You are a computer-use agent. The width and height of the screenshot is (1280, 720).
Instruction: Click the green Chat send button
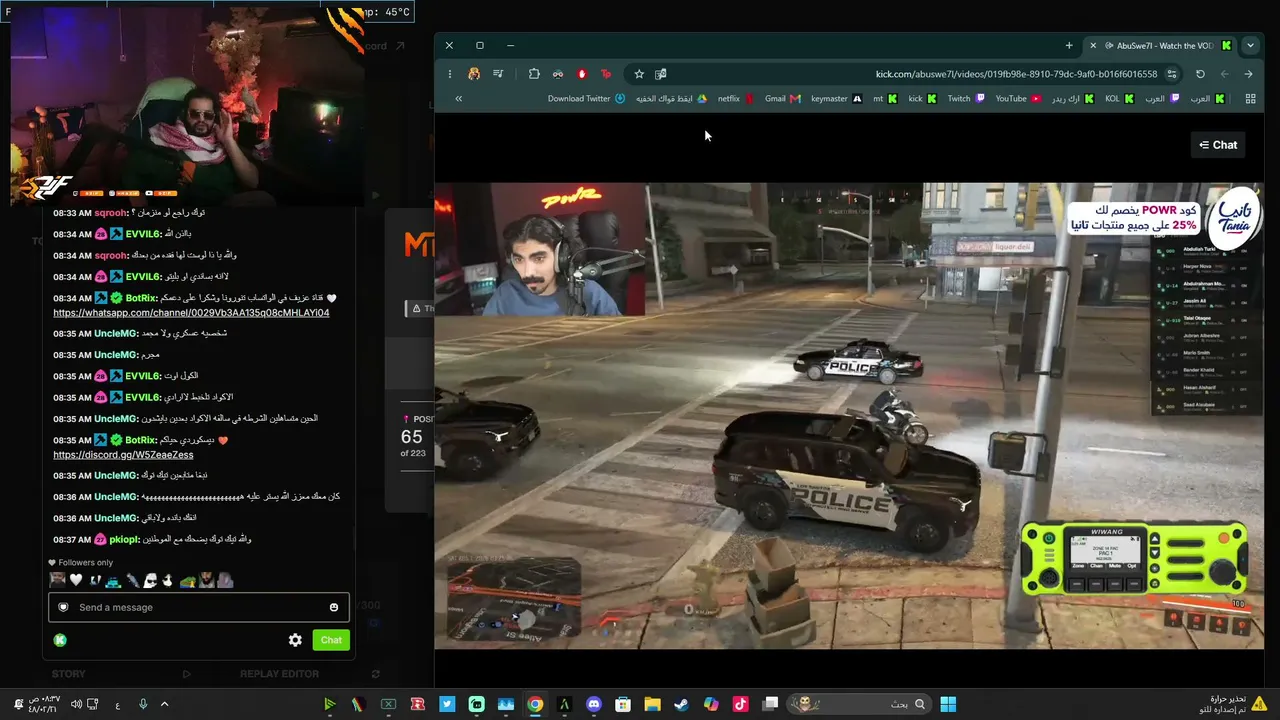[x=331, y=640]
